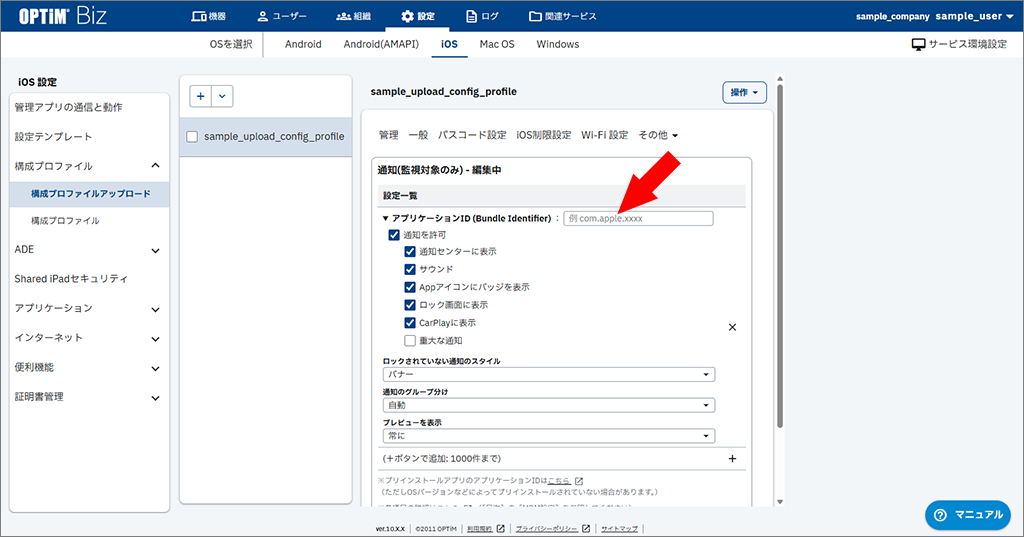Image resolution: width=1024 pixels, height=537 pixels.
Task: Go to the 管理 profile tab
Action: pos(389,135)
